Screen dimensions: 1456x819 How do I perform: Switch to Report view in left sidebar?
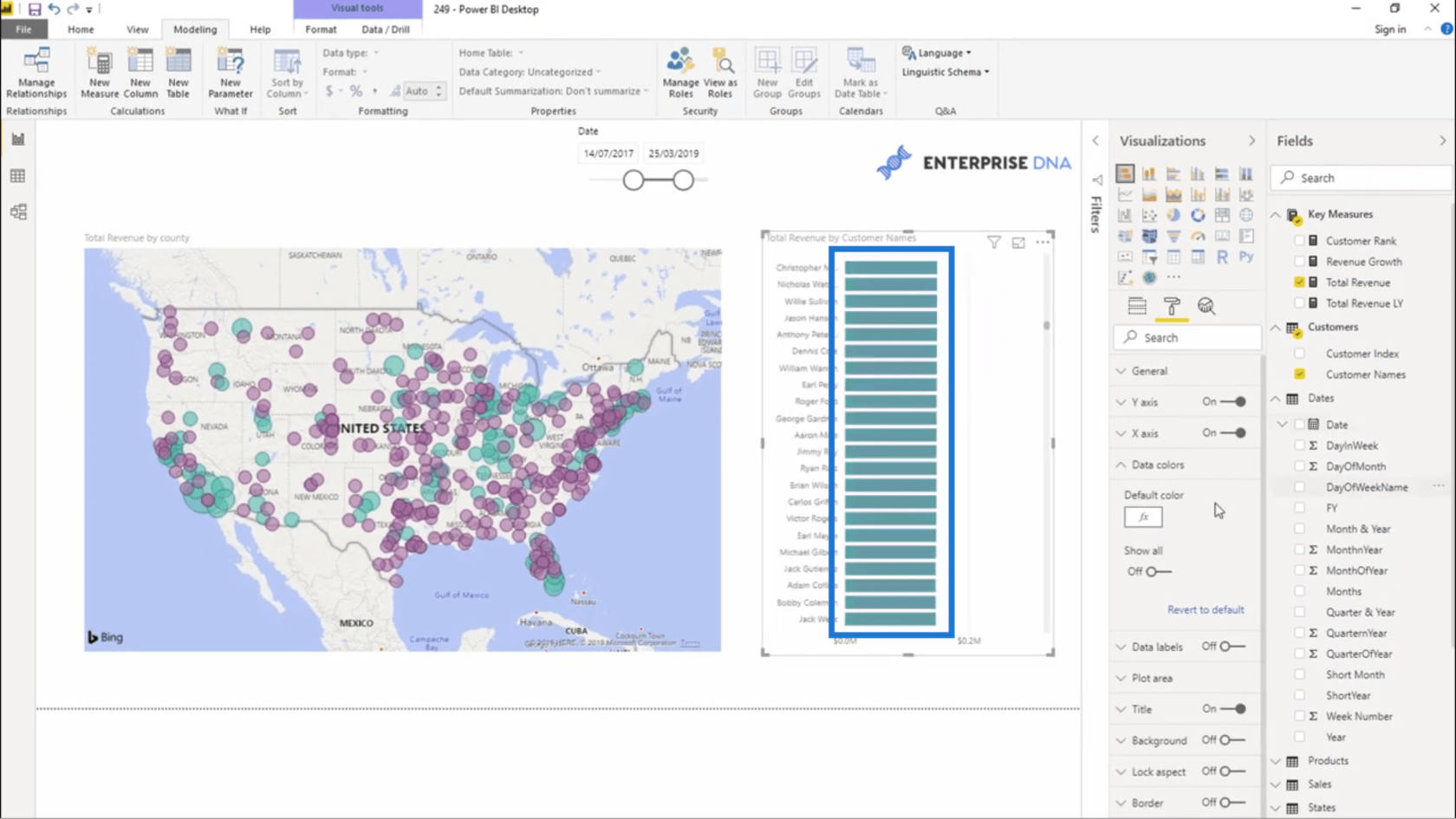(x=18, y=140)
